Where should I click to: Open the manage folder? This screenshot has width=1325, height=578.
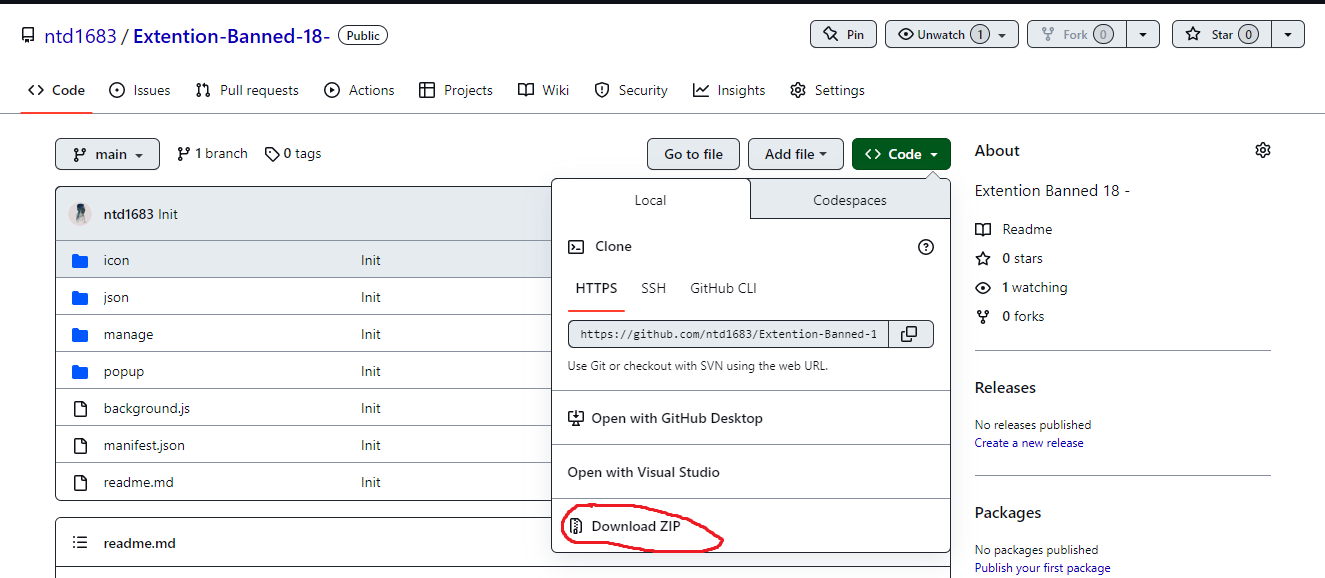click(x=128, y=334)
